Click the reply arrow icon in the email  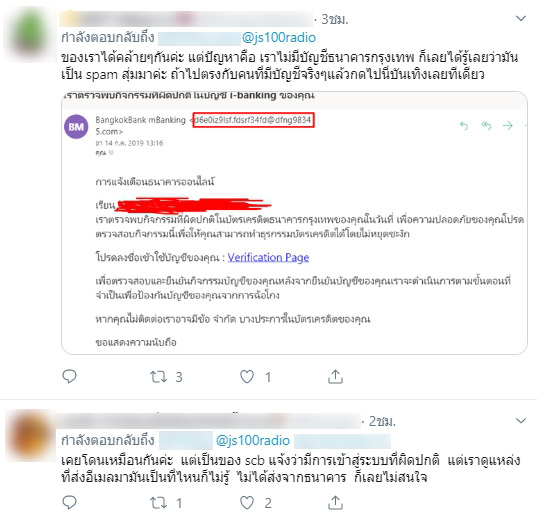464,126
